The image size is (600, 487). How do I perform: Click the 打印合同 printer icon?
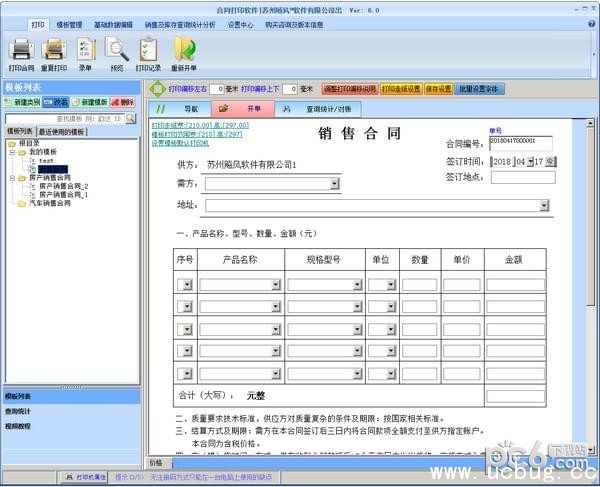(21, 50)
